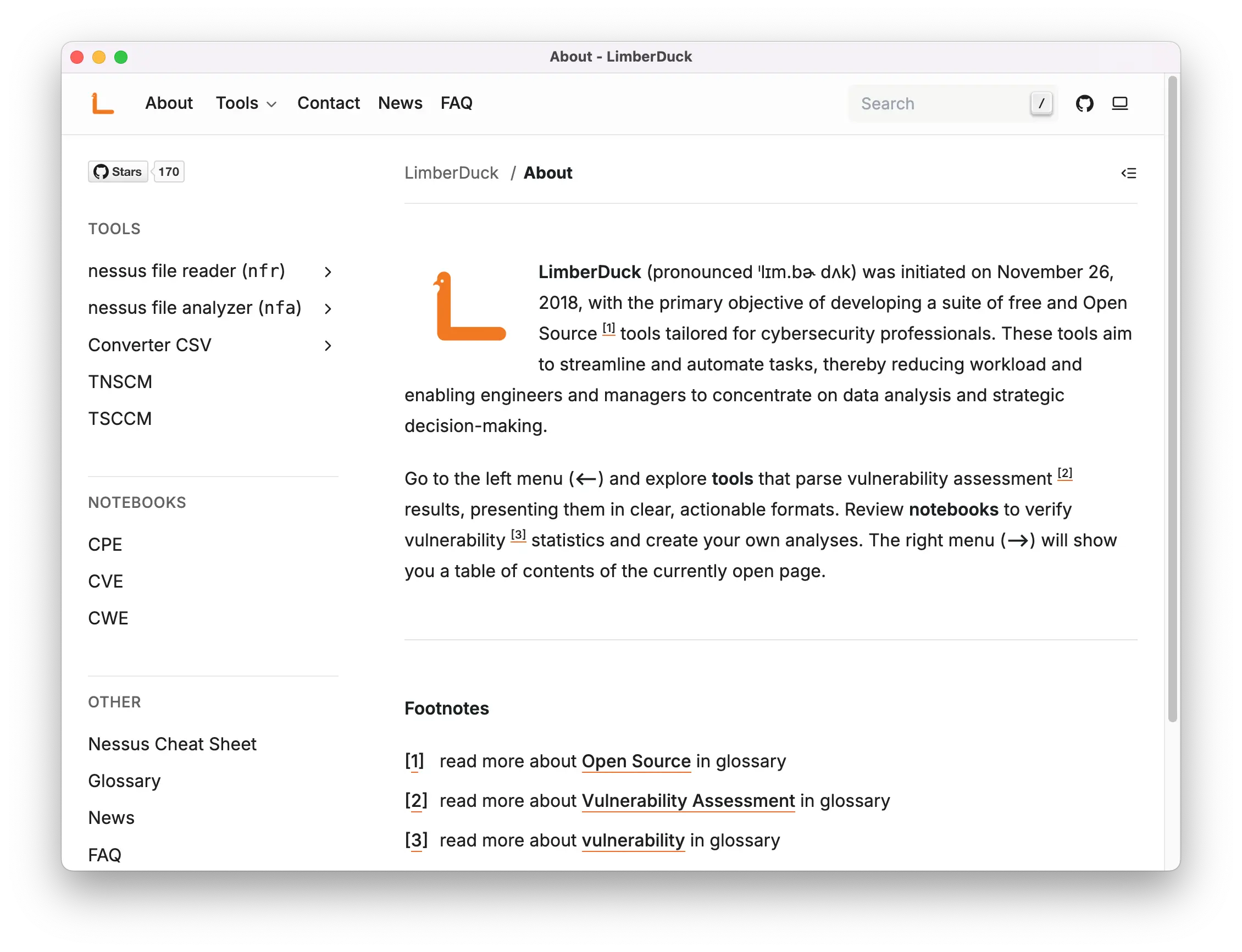Jump back via footnote [1] backlink
The height and width of the screenshot is (952, 1242).
pyautogui.click(x=414, y=761)
